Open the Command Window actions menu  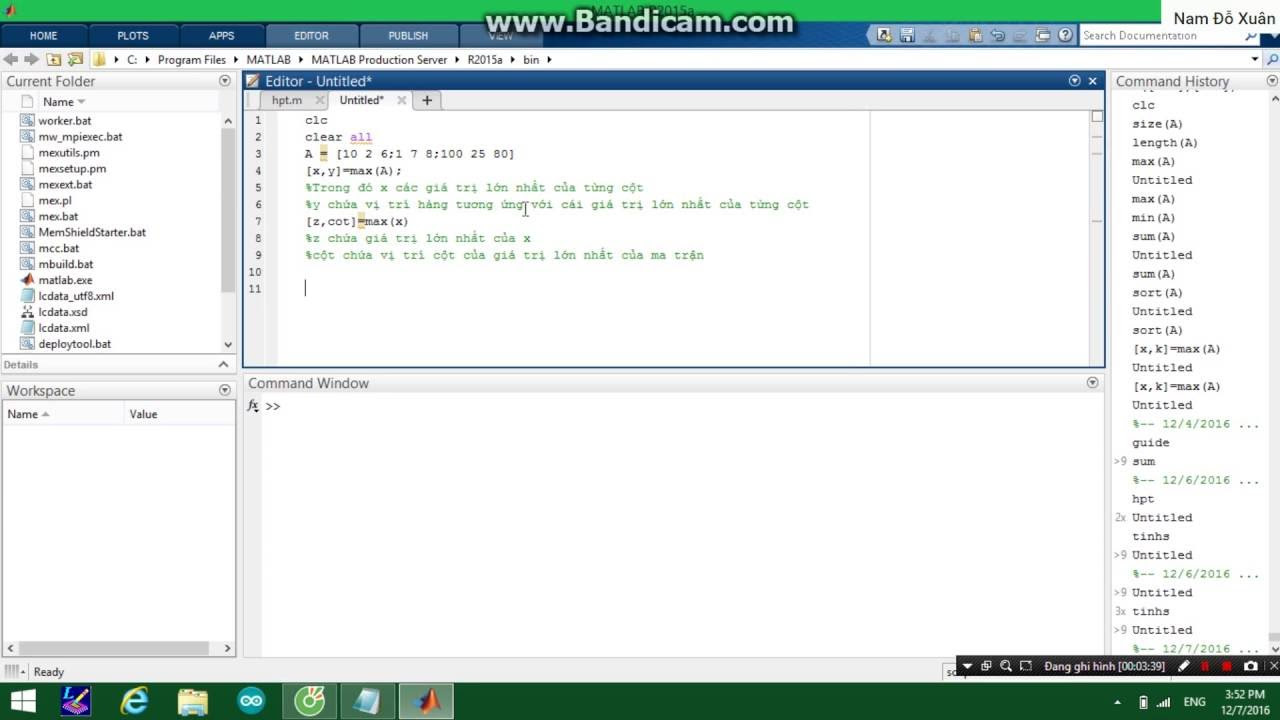click(x=1092, y=383)
